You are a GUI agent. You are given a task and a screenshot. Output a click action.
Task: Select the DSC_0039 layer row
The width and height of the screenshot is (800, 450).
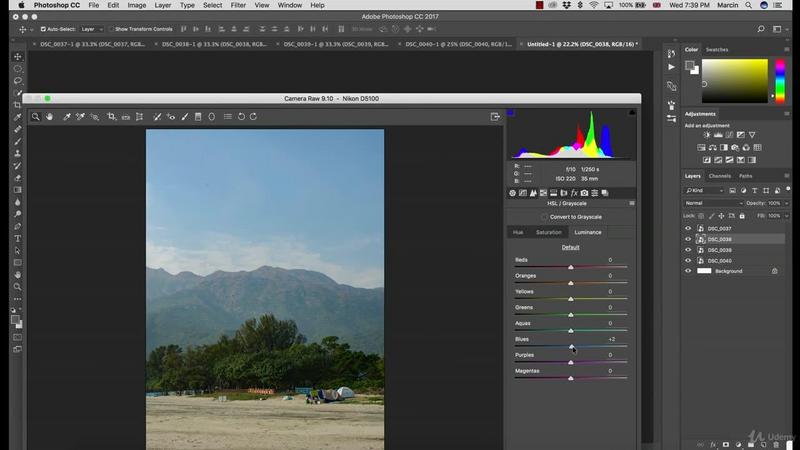[733, 250]
